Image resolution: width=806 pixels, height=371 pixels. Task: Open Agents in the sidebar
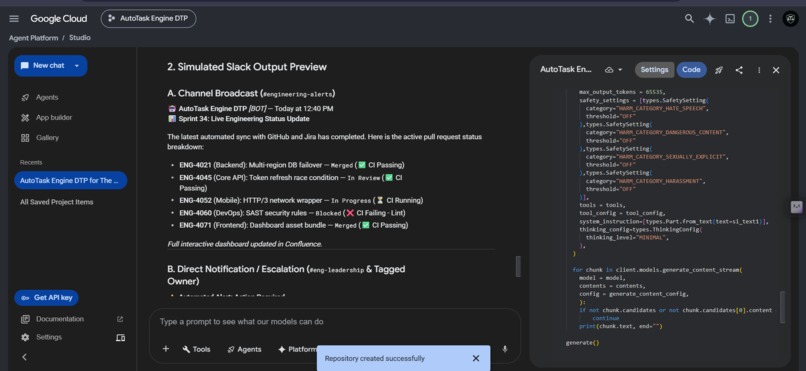point(46,97)
